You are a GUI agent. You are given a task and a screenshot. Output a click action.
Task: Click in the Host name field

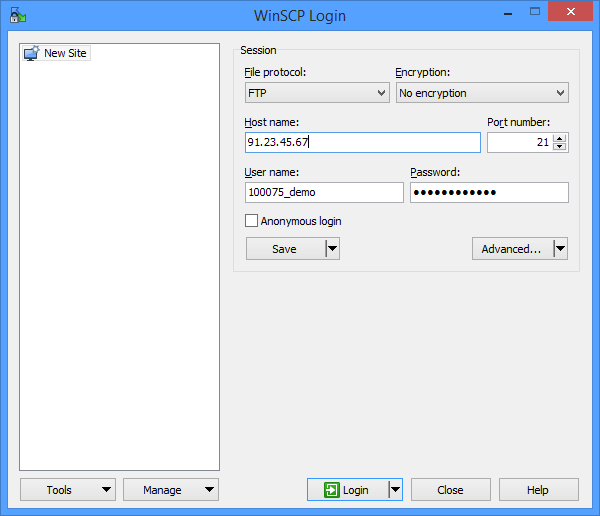(362, 143)
